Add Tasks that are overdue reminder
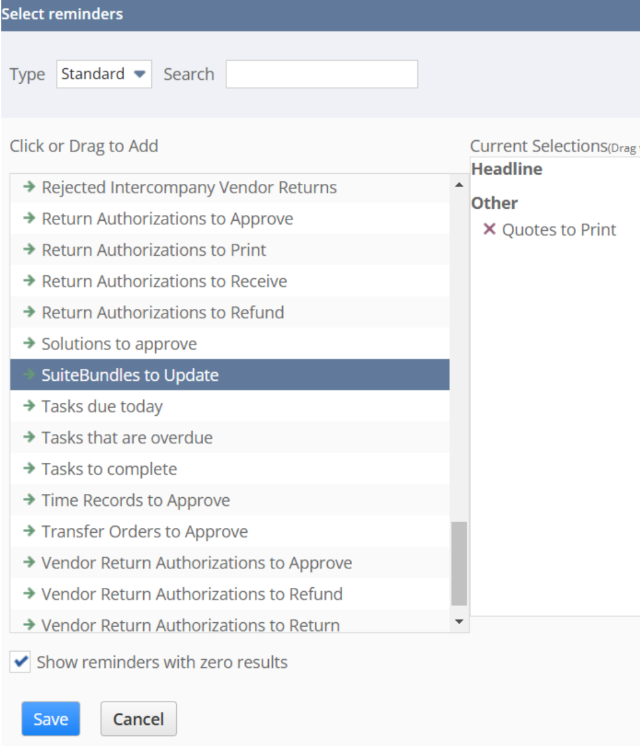Viewport: 640px width, 746px height. pos(126,438)
